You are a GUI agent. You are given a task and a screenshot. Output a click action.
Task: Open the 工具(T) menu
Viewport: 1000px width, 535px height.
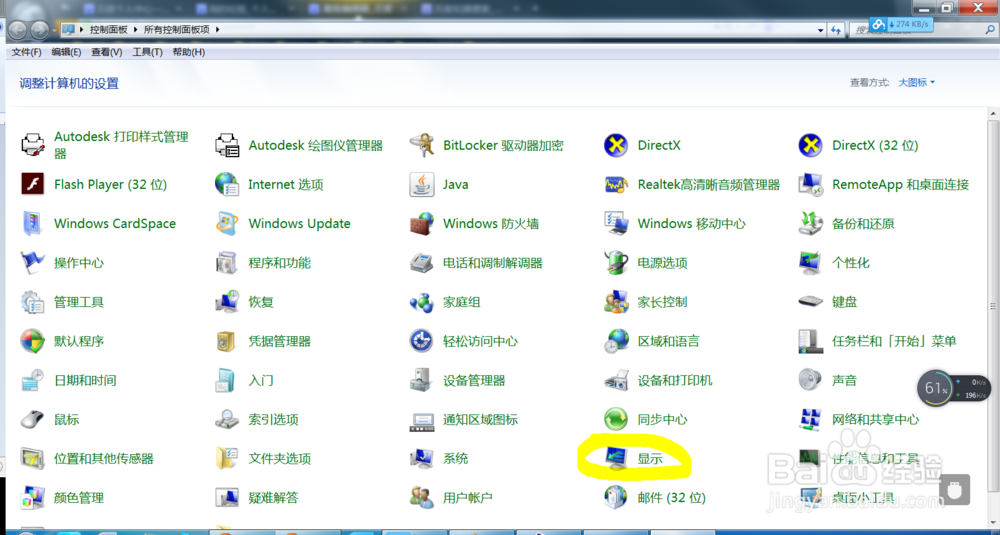pos(147,52)
